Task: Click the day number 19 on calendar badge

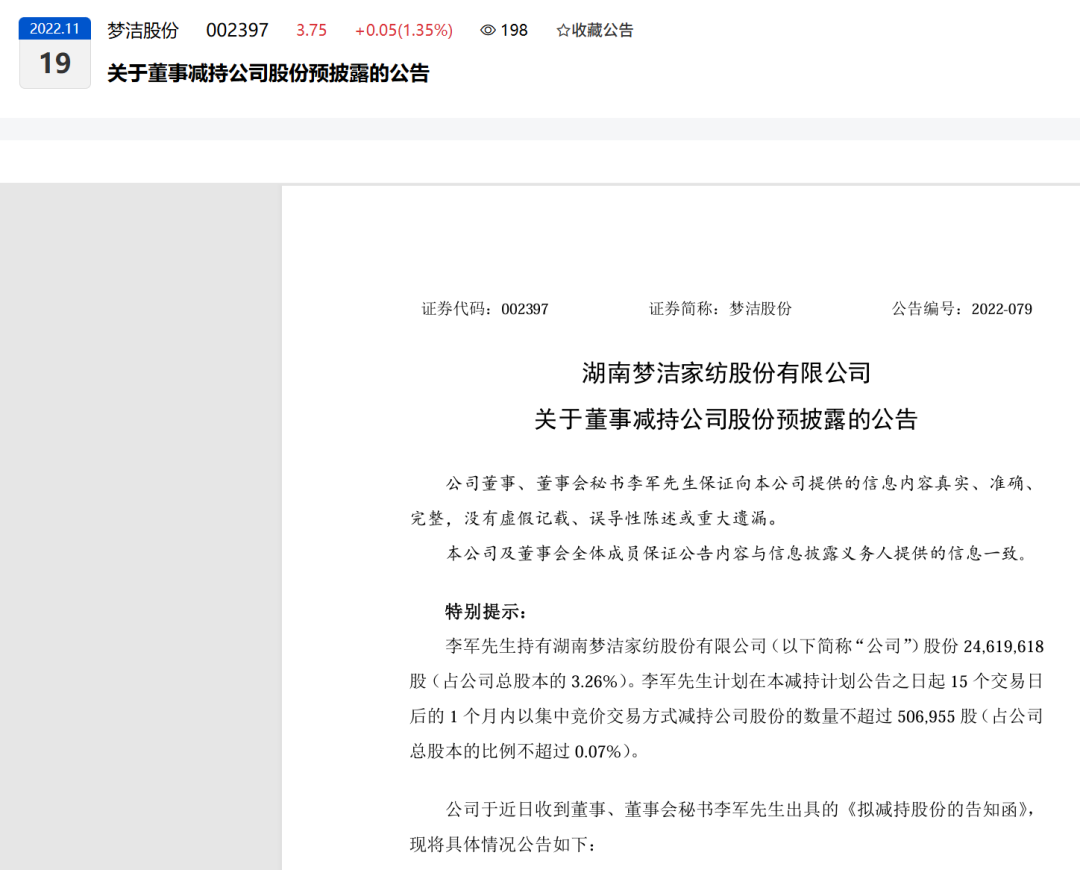Action: (x=55, y=63)
